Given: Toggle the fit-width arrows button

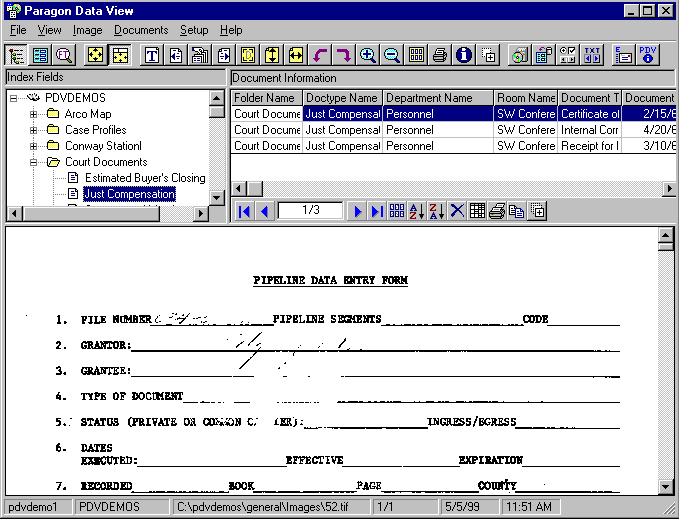Looking at the screenshot, I should pyautogui.click(x=296, y=55).
